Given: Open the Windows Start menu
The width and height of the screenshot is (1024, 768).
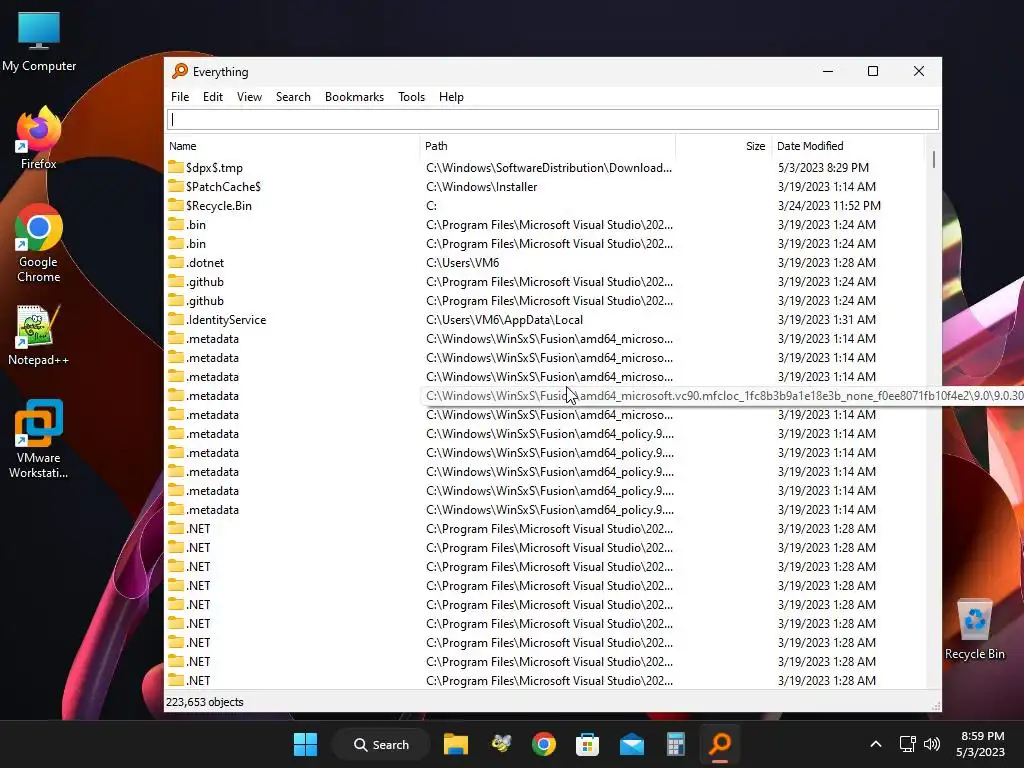Looking at the screenshot, I should 305,744.
